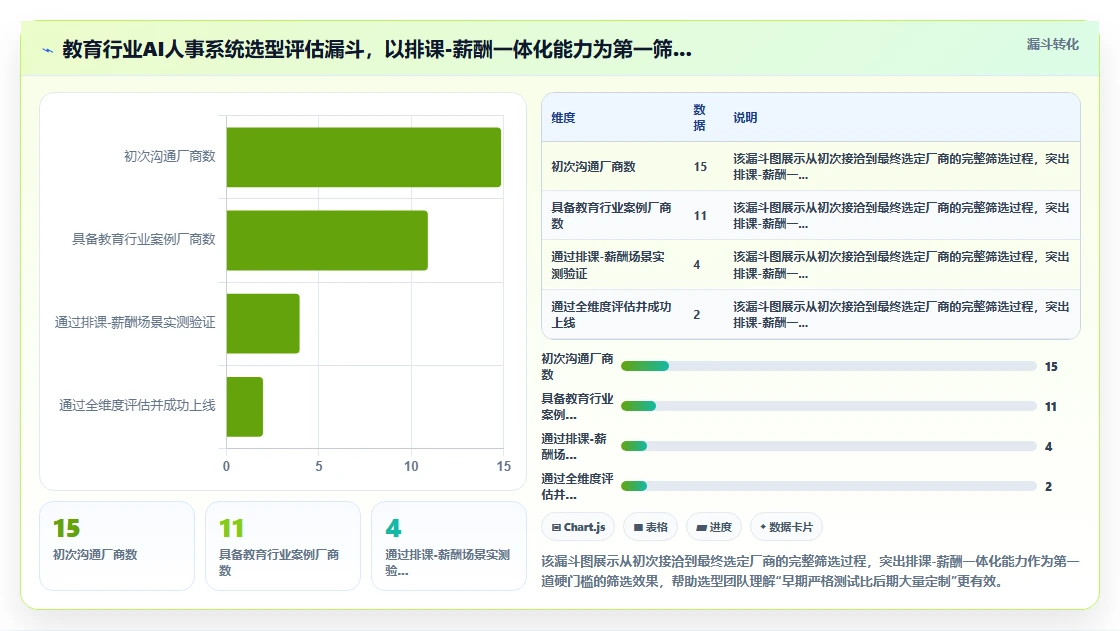Click value 15 in the table's 数据 column
Viewport: 1120px width, 631px height.
700,167
